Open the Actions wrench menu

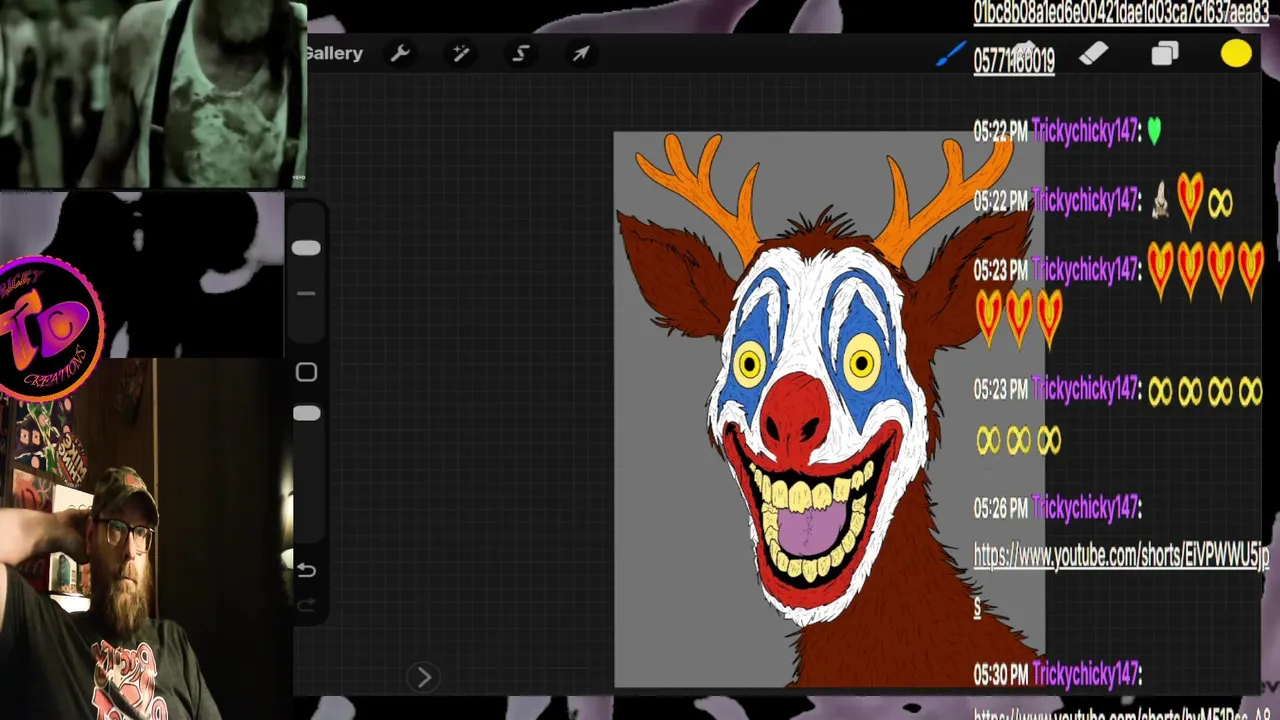pos(400,54)
